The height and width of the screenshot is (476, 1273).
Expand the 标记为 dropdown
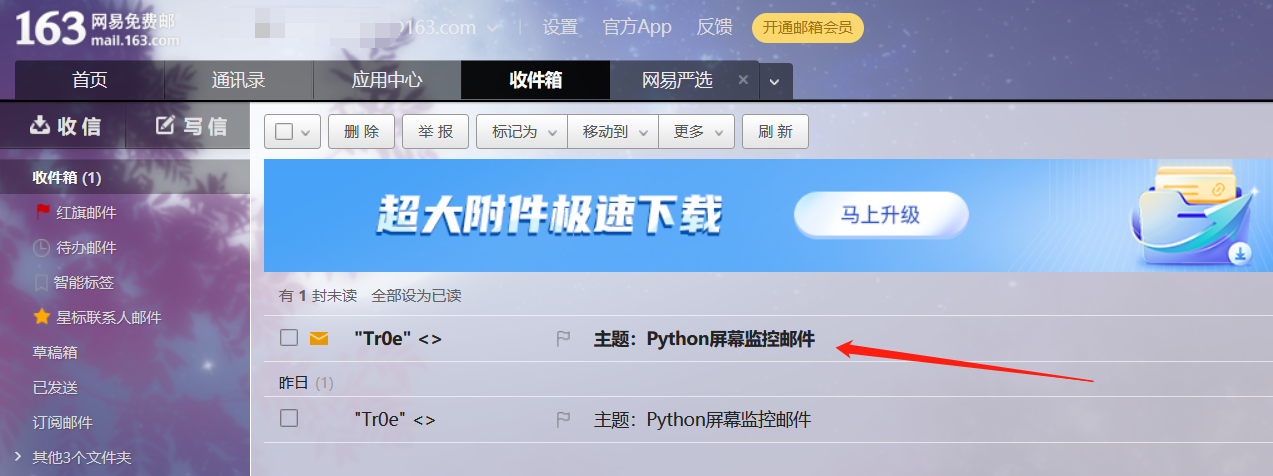pos(522,132)
